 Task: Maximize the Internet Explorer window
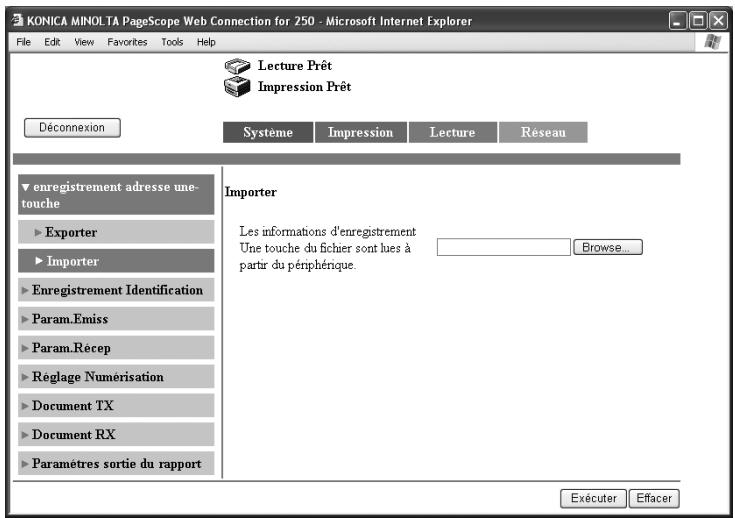pyautogui.click(x=698, y=21)
